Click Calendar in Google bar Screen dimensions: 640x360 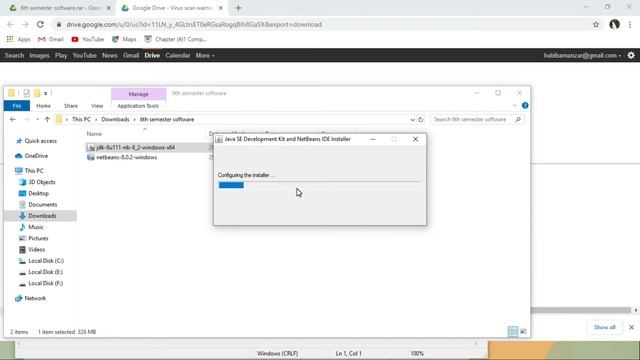(178, 56)
